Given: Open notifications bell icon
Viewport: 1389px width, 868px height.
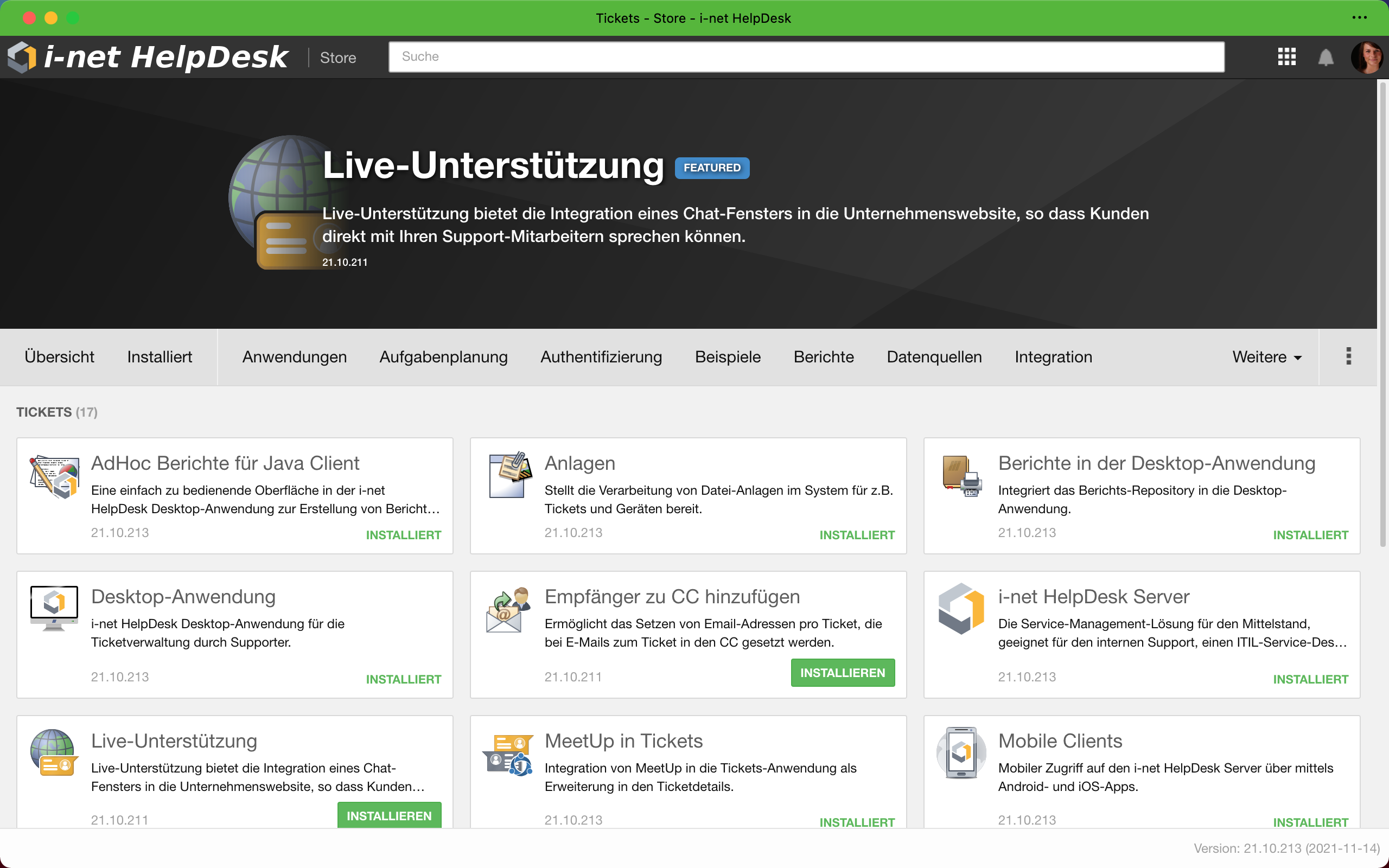Looking at the screenshot, I should pyautogui.click(x=1326, y=58).
